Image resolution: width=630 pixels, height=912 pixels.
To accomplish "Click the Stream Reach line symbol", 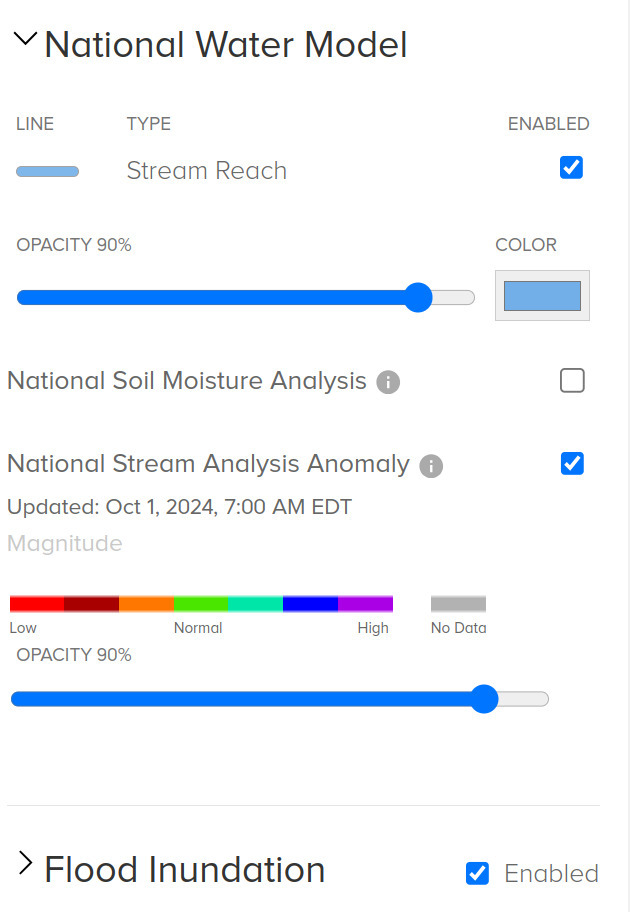I will point(47,172).
